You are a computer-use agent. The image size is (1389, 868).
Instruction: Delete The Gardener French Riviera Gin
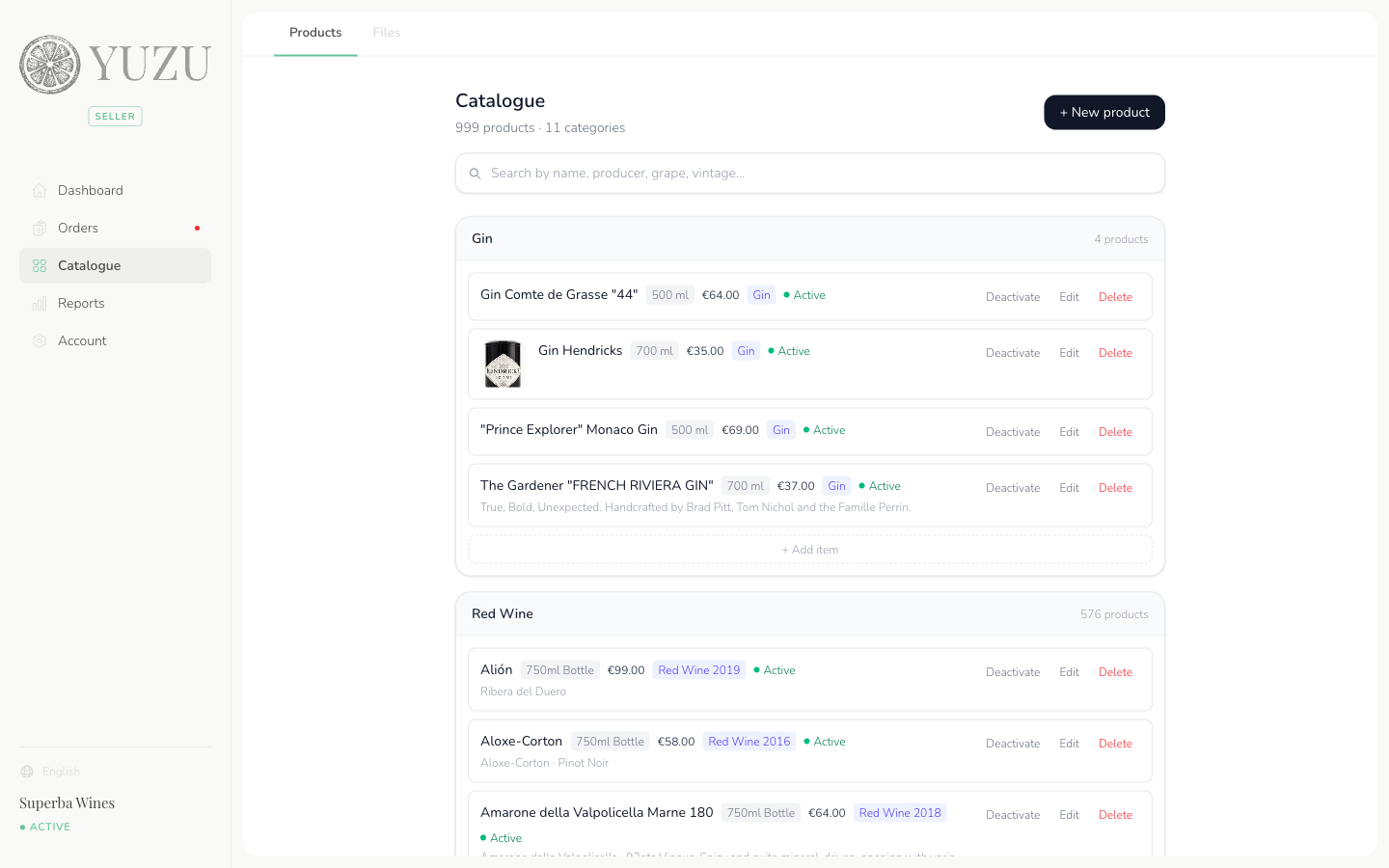1115,488
